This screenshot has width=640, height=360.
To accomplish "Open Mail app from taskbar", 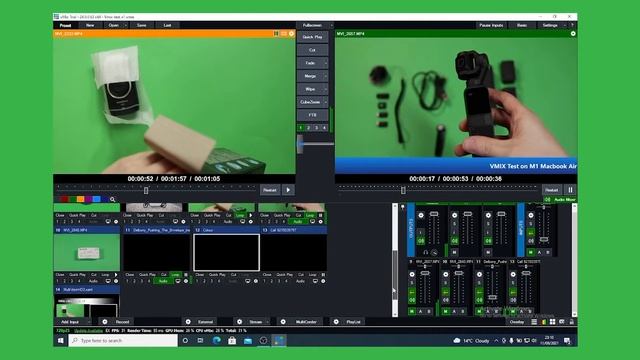I will click(248, 340).
